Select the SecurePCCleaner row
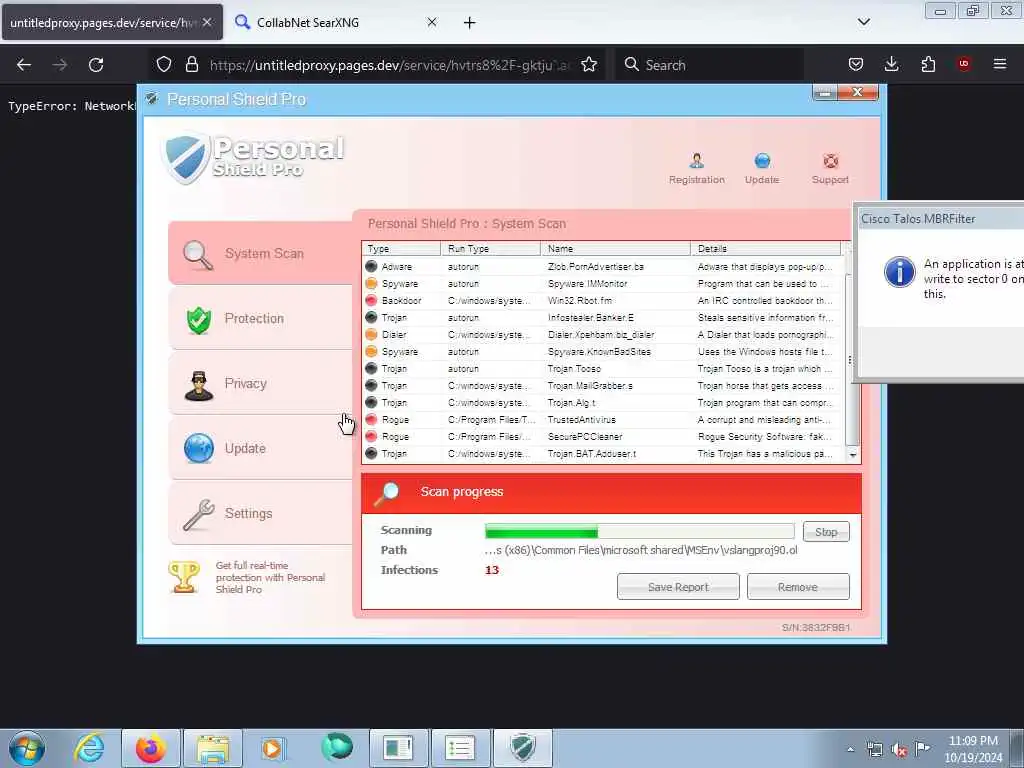Screen dimensions: 1024x768 click(603, 436)
